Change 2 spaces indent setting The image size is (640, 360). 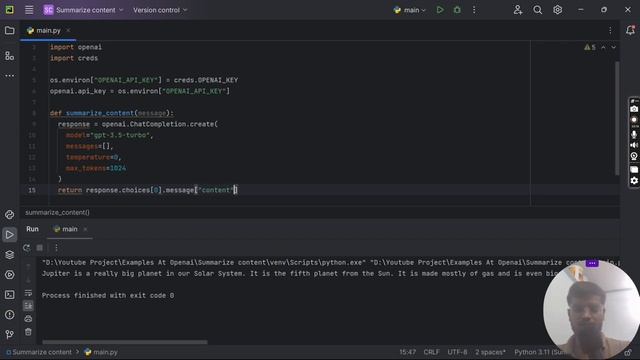tap(490, 352)
